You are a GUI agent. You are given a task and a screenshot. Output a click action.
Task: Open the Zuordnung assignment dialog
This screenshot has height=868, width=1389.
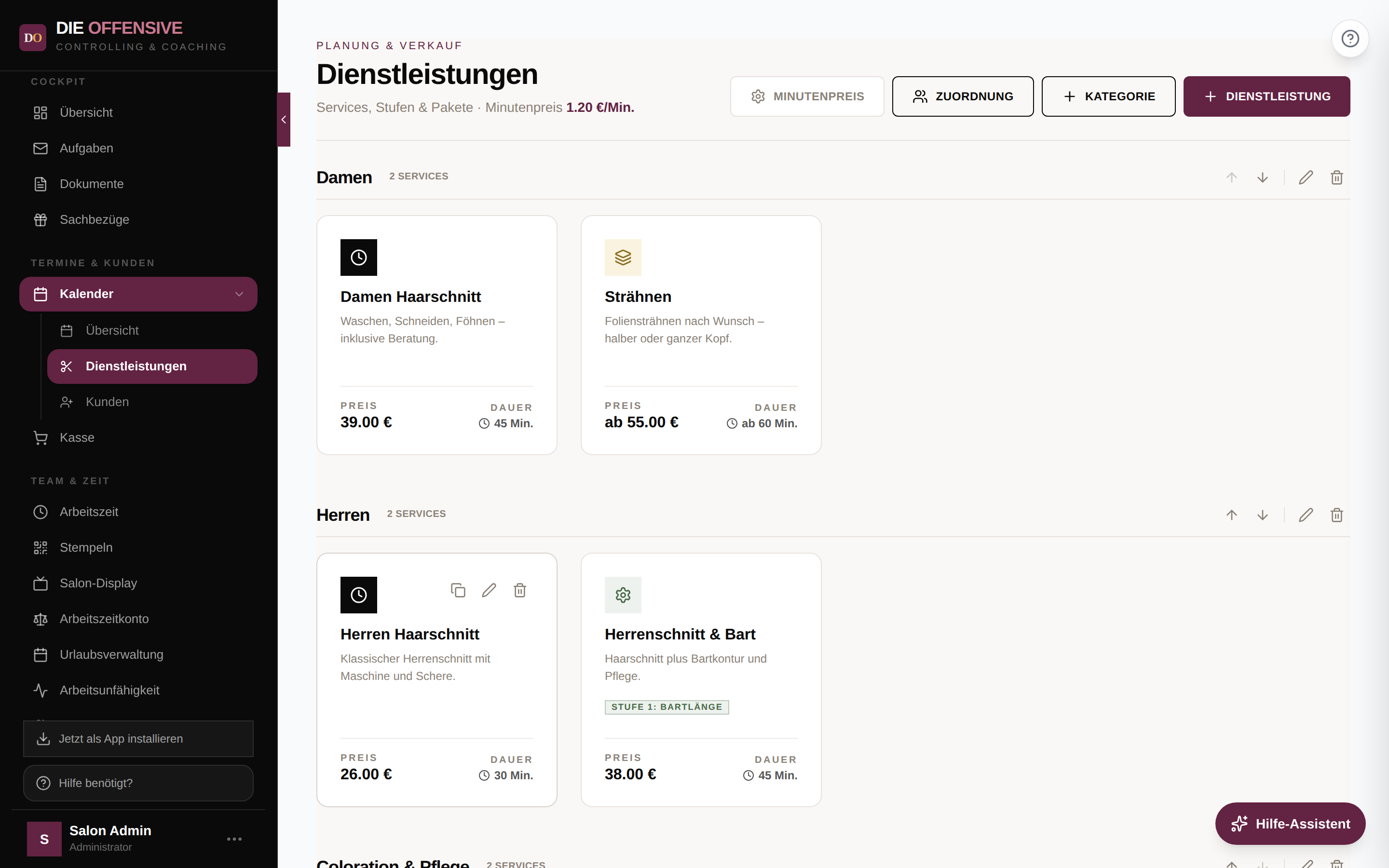(963, 96)
